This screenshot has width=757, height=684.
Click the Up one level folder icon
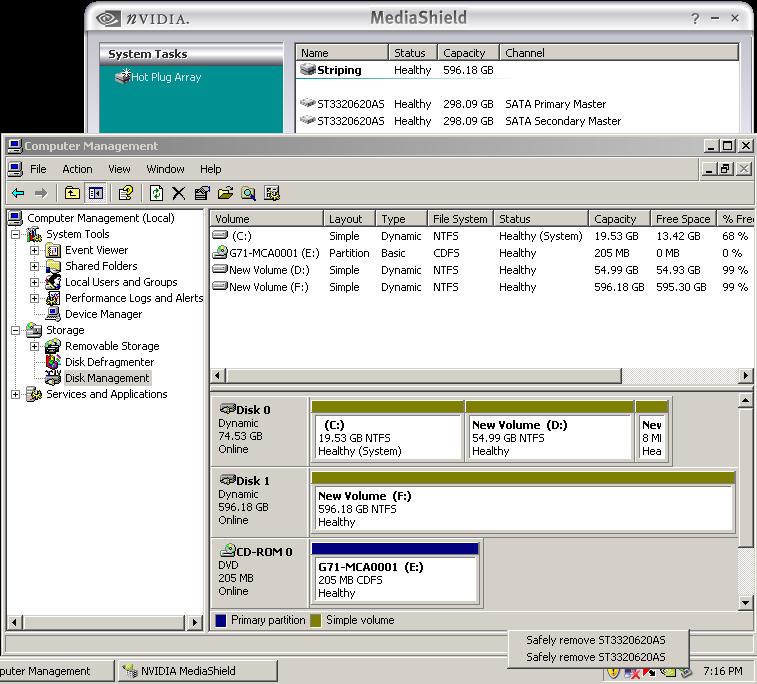pyautogui.click(x=72, y=194)
